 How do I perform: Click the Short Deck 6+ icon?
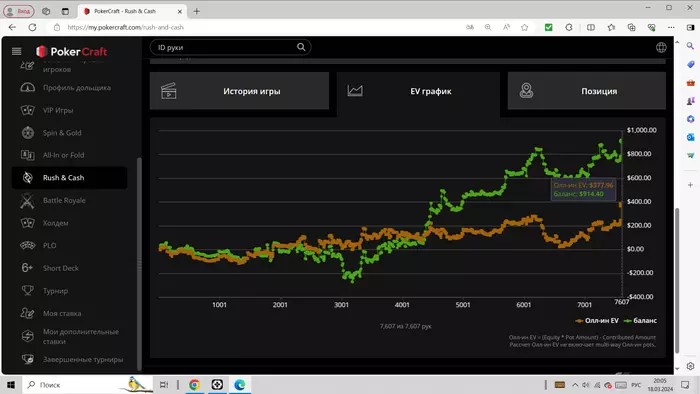[27, 268]
